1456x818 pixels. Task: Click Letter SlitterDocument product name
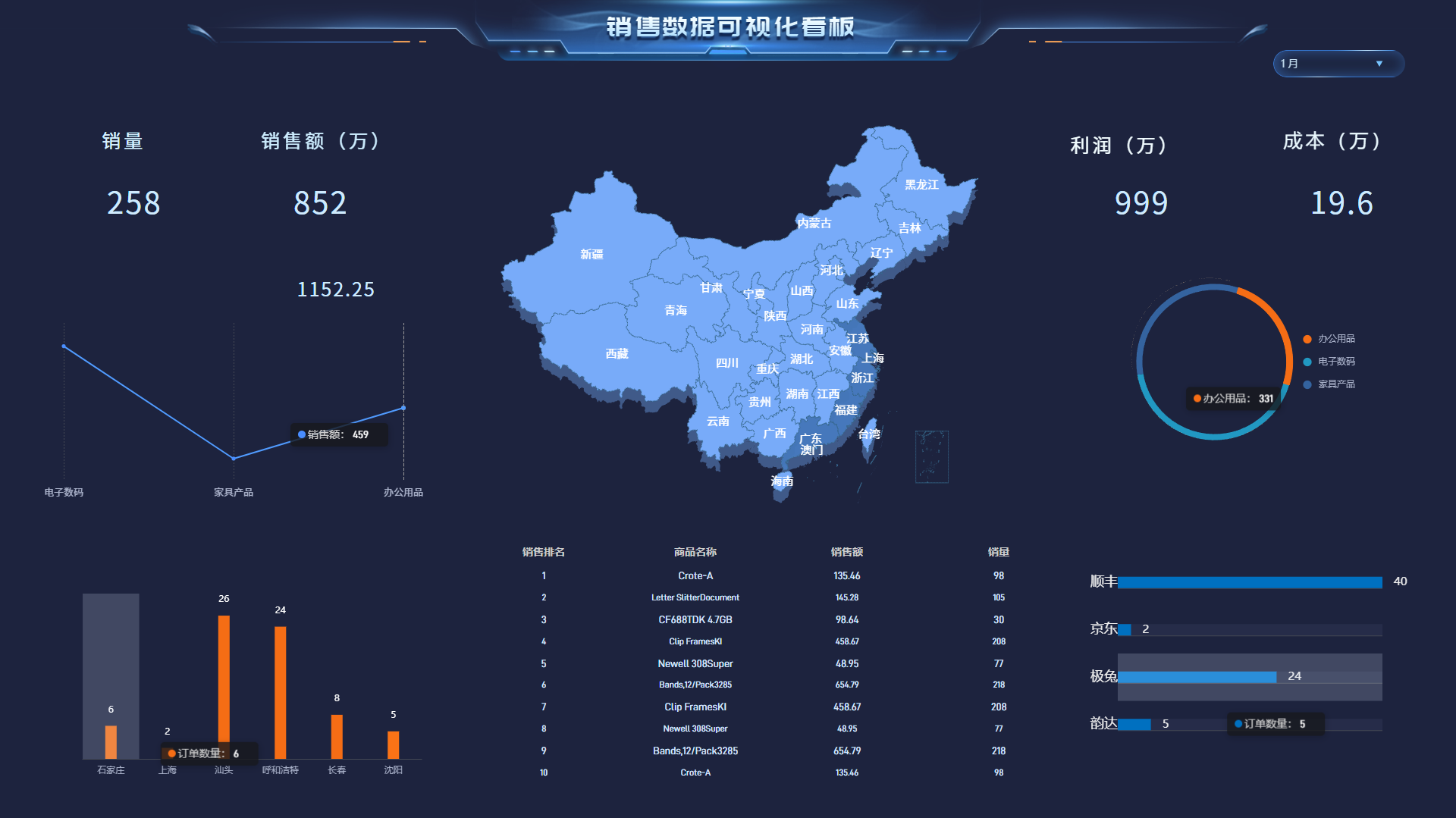click(695, 597)
